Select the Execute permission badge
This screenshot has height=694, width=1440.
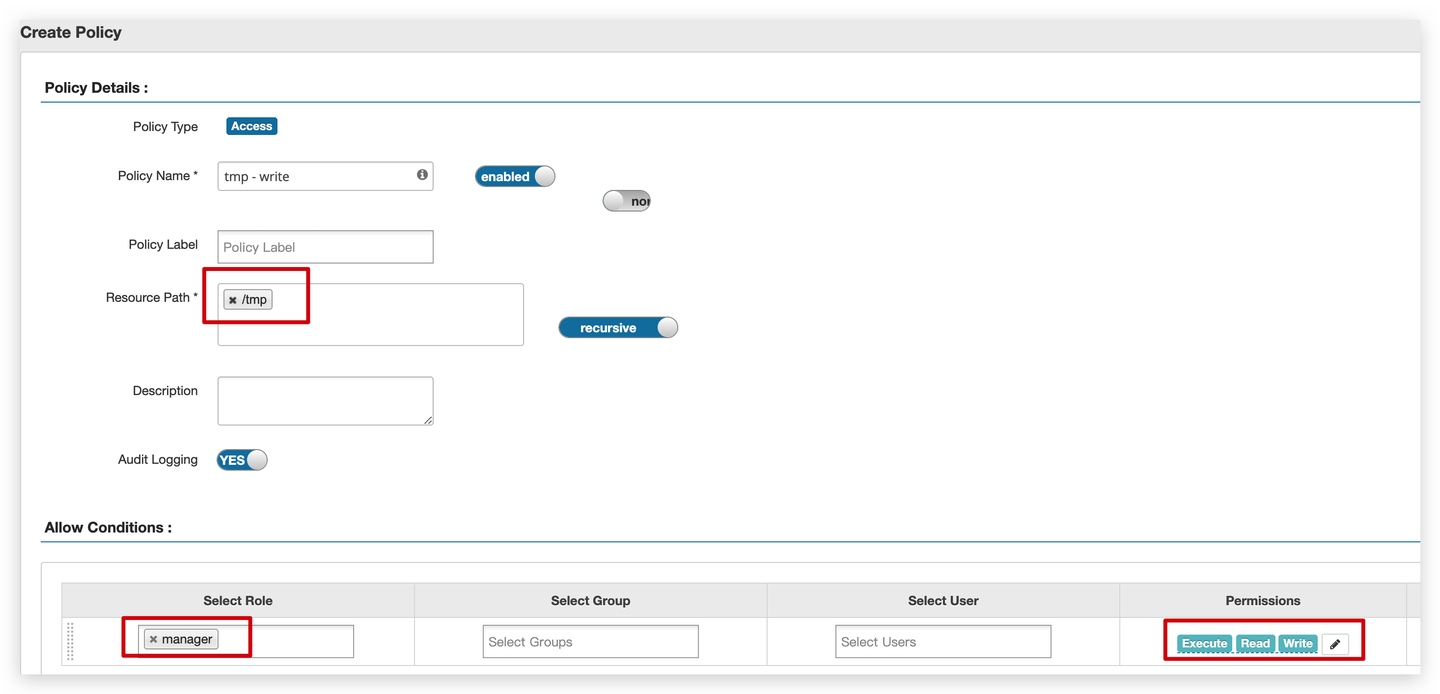point(1204,644)
